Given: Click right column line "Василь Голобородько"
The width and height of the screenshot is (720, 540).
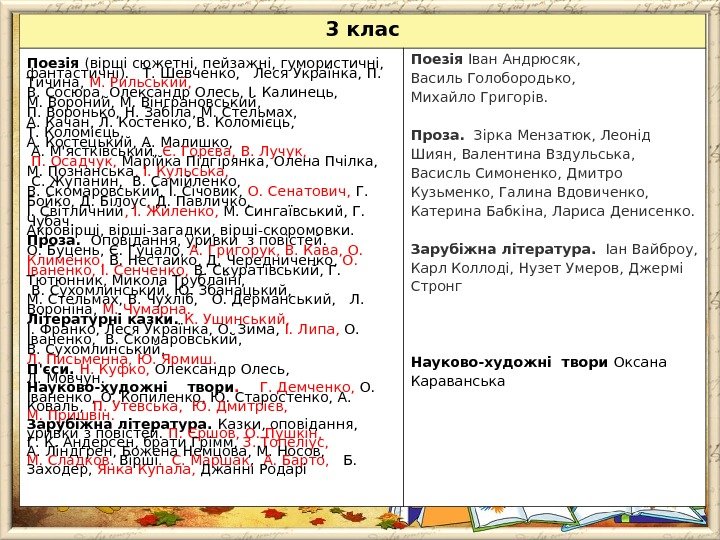Looking at the screenshot, I should pos(493,78).
